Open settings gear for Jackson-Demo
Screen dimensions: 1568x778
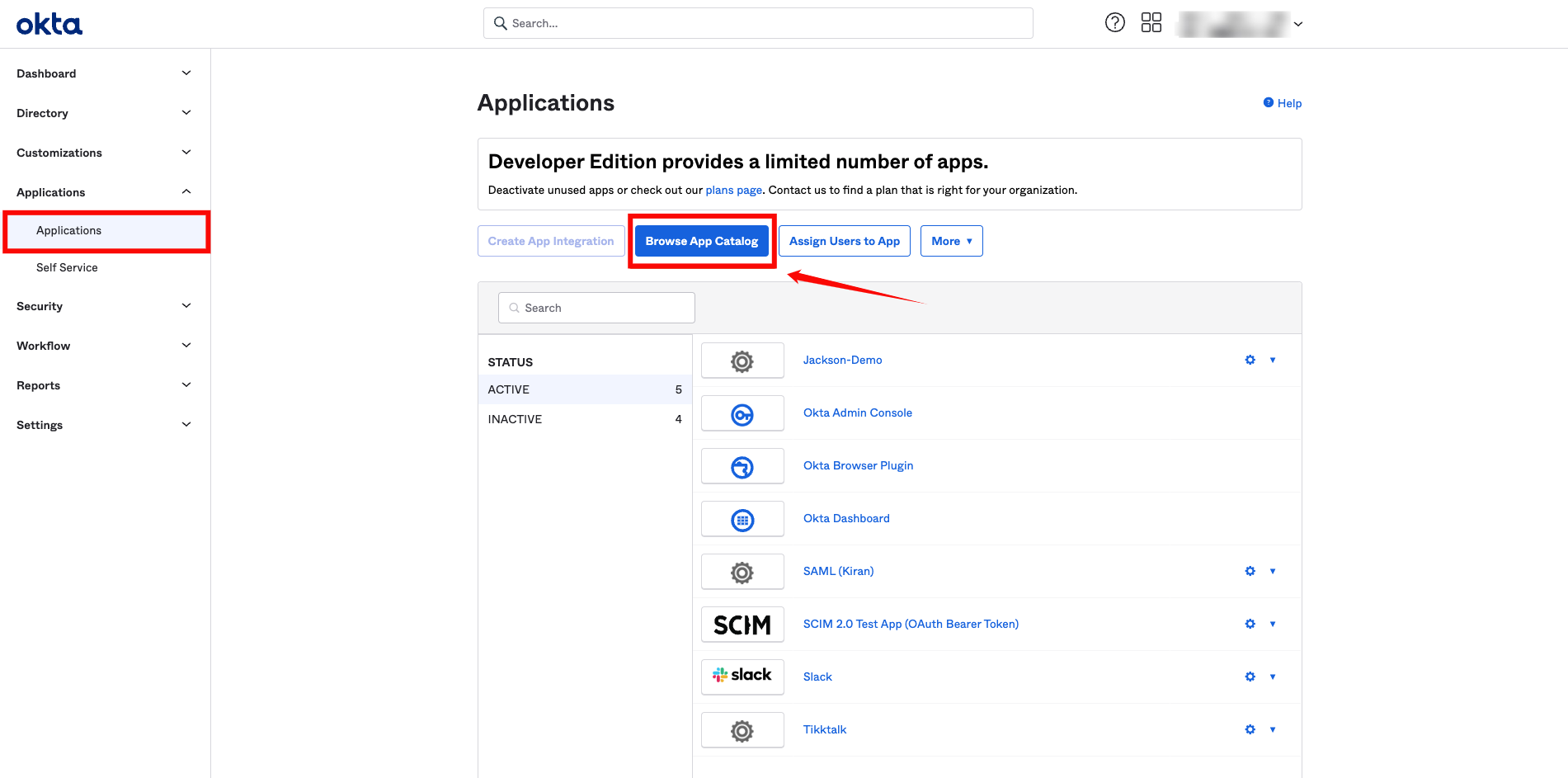coord(1250,360)
